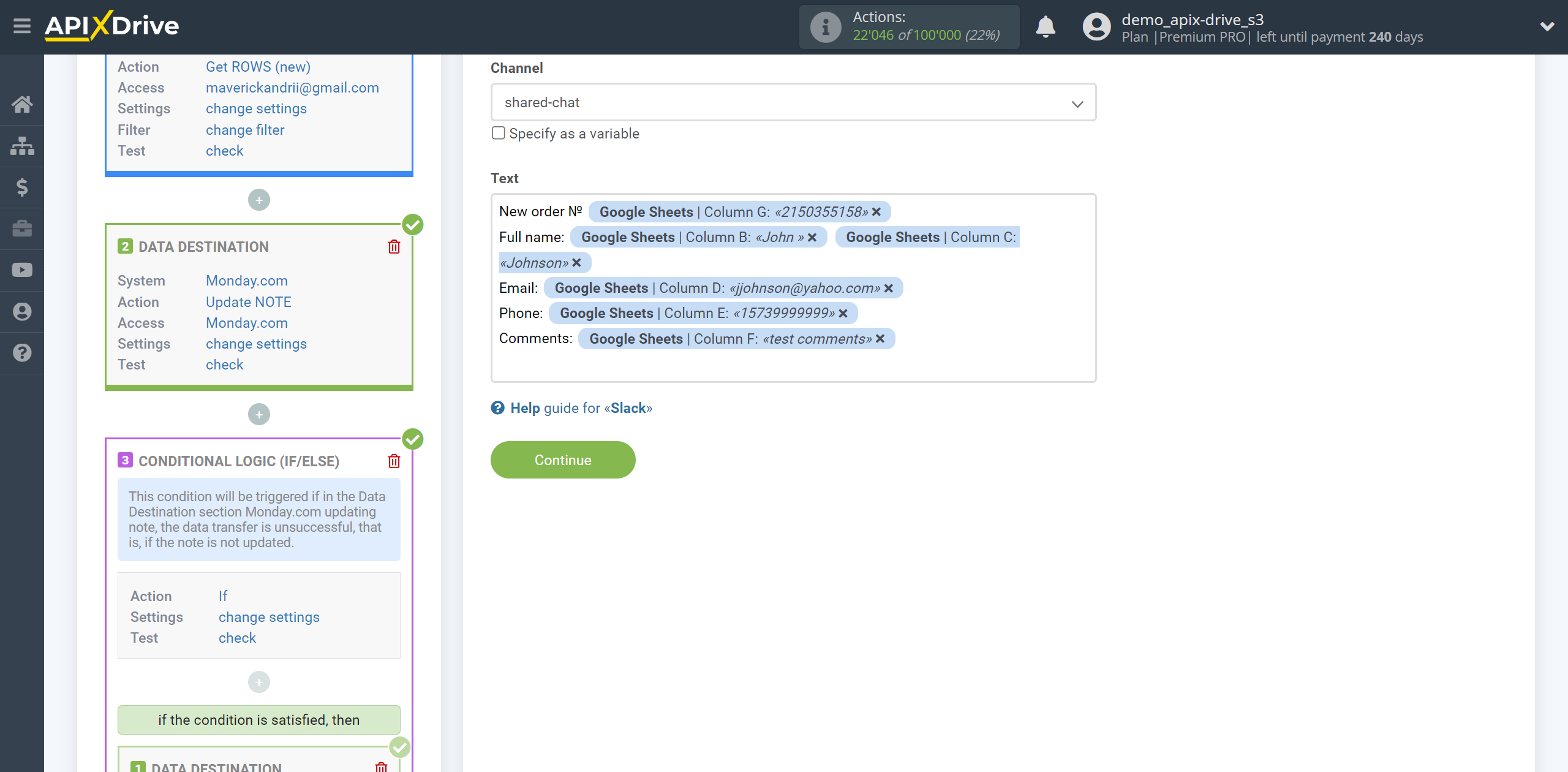Click change settings in Monday.com destination
This screenshot has width=1568, height=772.
coord(256,344)
